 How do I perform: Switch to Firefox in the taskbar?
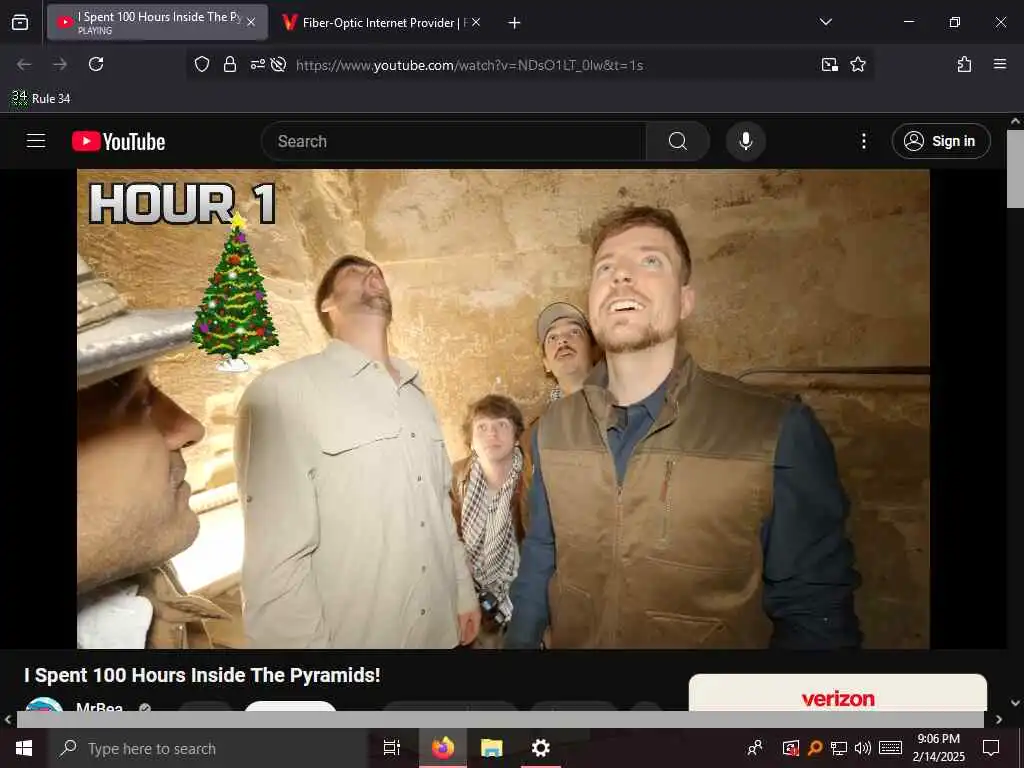click(x=443, y=748)
